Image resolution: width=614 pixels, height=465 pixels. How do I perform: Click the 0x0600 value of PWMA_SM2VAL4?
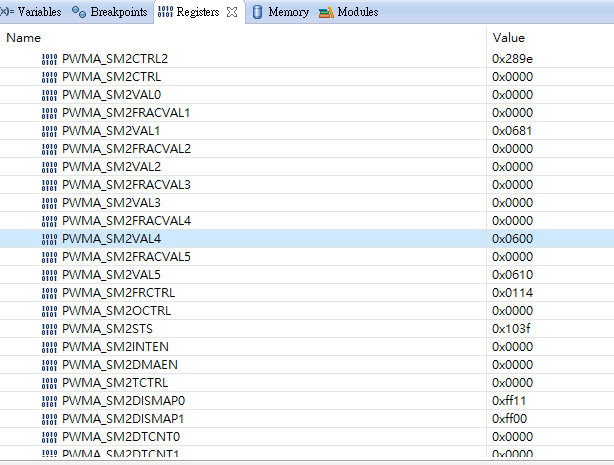coord(512,239)
